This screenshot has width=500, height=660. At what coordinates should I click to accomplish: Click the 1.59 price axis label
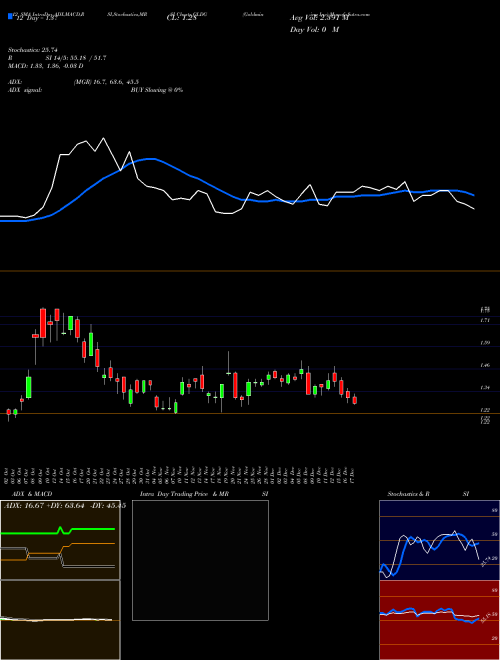point(485,343)
